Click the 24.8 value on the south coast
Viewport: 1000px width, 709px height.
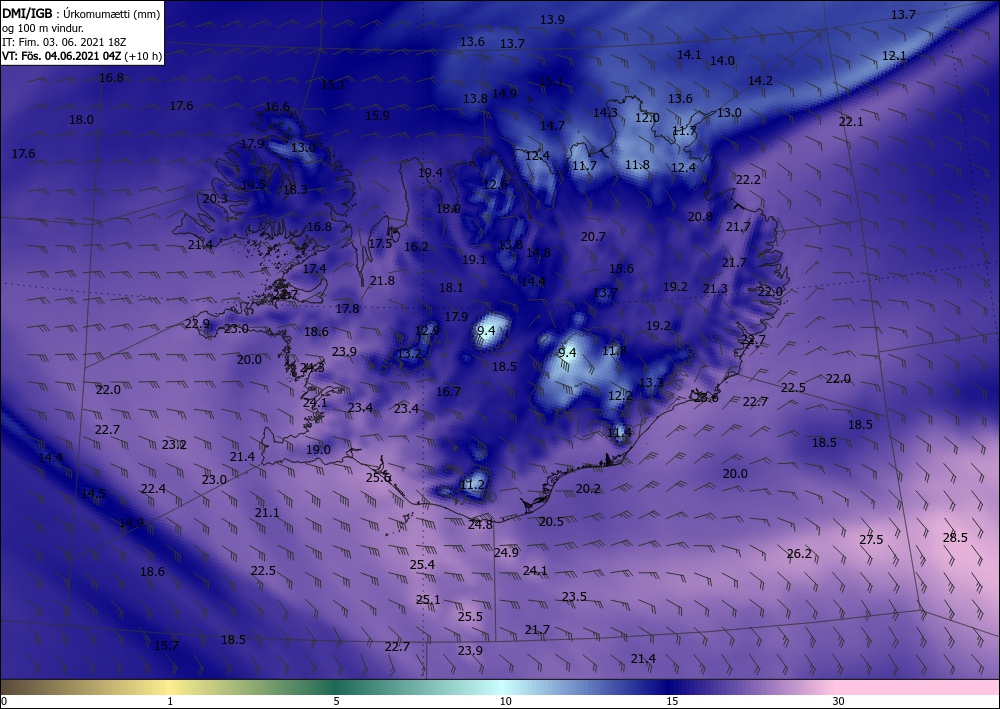pos(480,525)
